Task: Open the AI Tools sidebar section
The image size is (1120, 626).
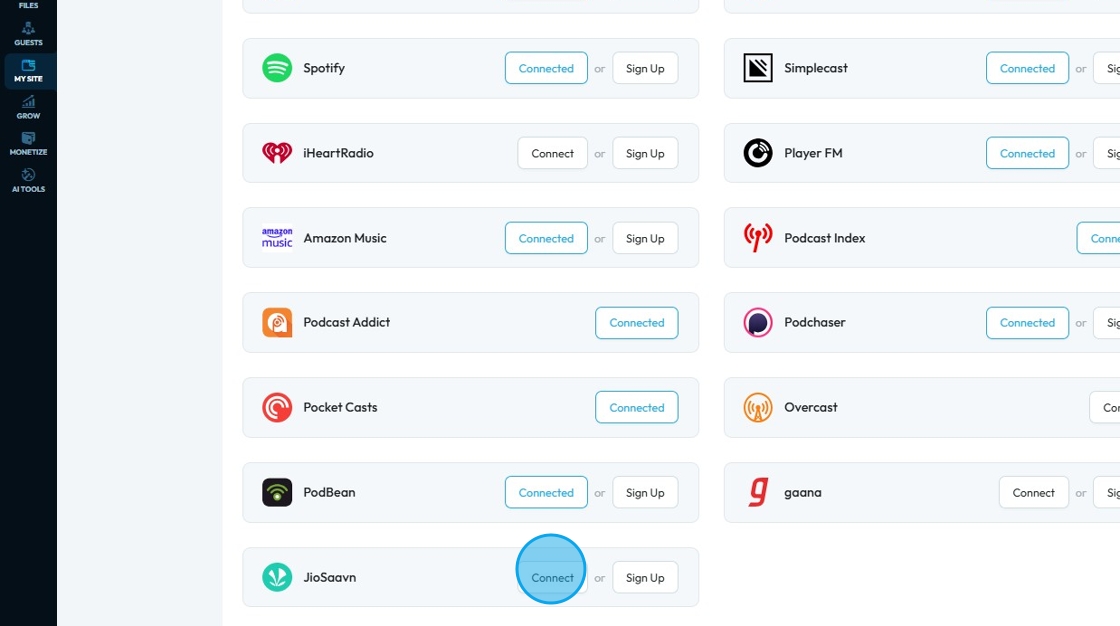Action: point(28,181)
